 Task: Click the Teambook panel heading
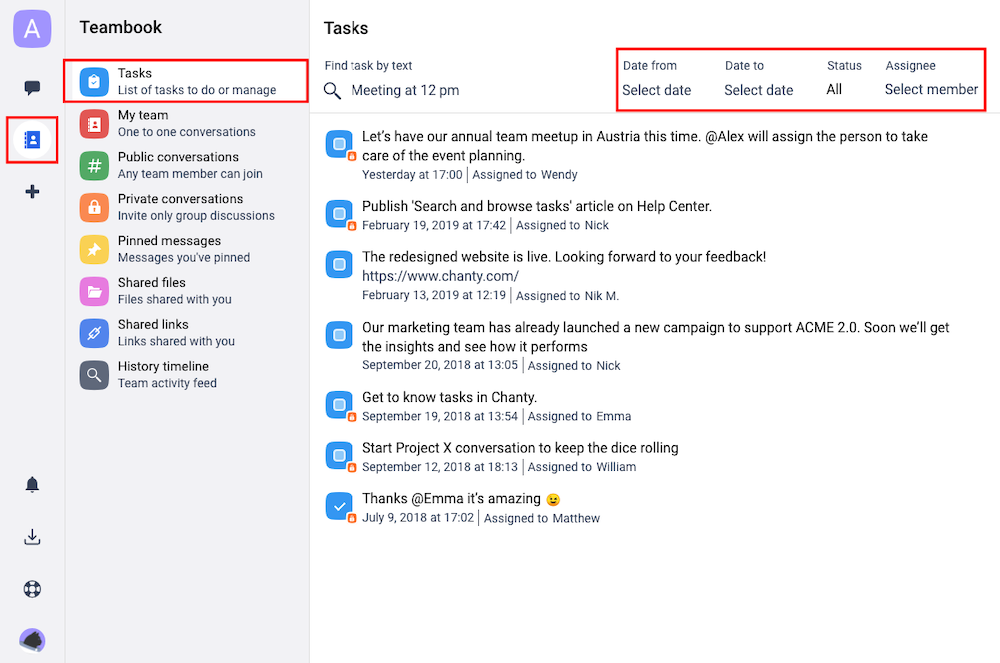[121, 27]
